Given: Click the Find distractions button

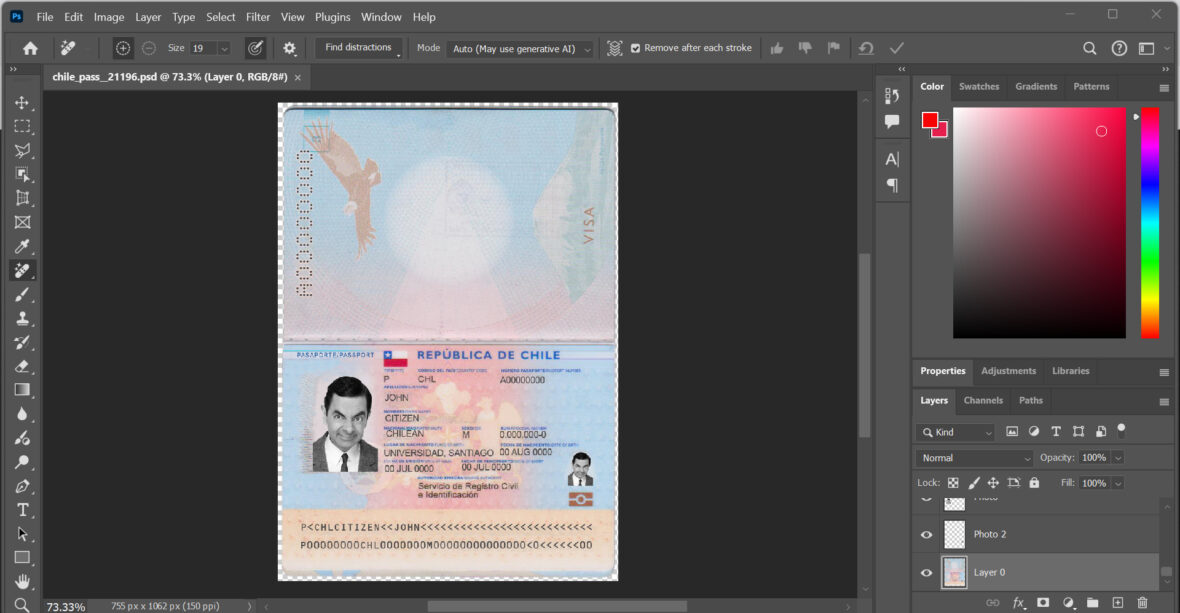Looking at the screenshot, I should point(358,47).
